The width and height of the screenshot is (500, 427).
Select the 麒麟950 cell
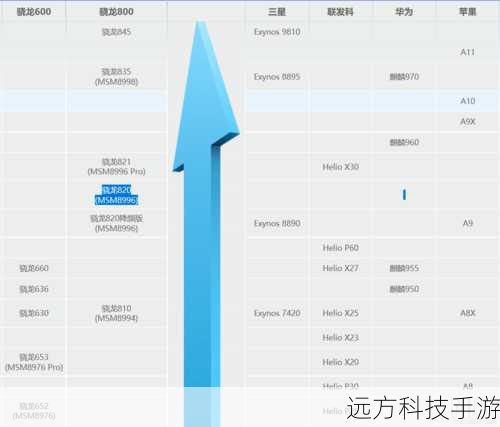coord(404,289)
